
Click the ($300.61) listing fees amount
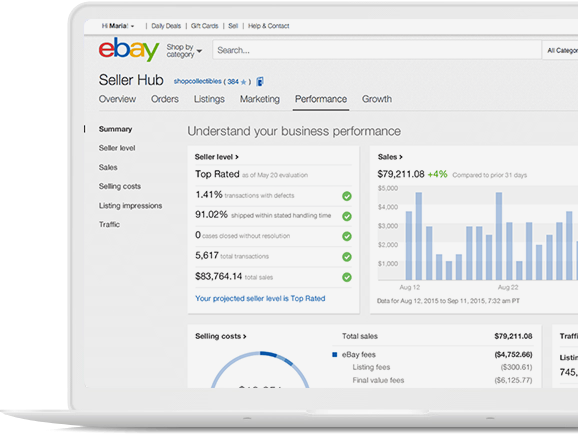click(x=516, y=367)
